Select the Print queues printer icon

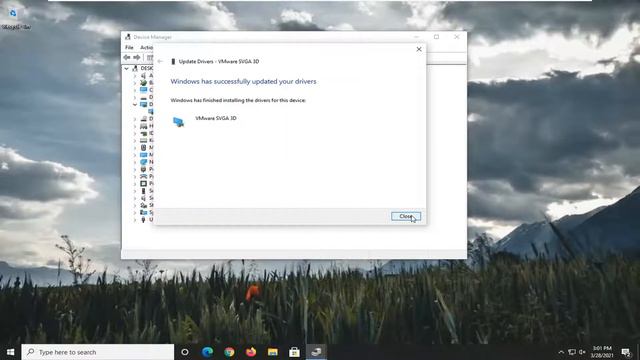143,176
